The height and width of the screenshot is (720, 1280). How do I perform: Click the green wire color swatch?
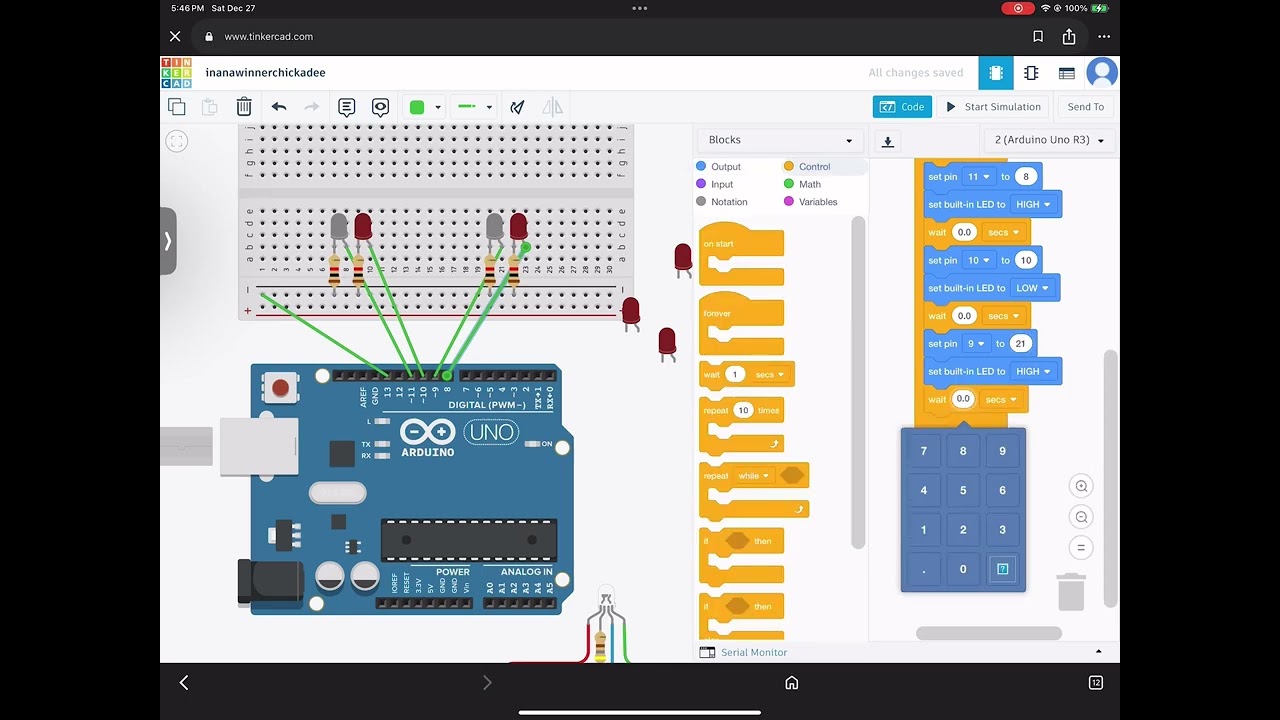(417, 107)
